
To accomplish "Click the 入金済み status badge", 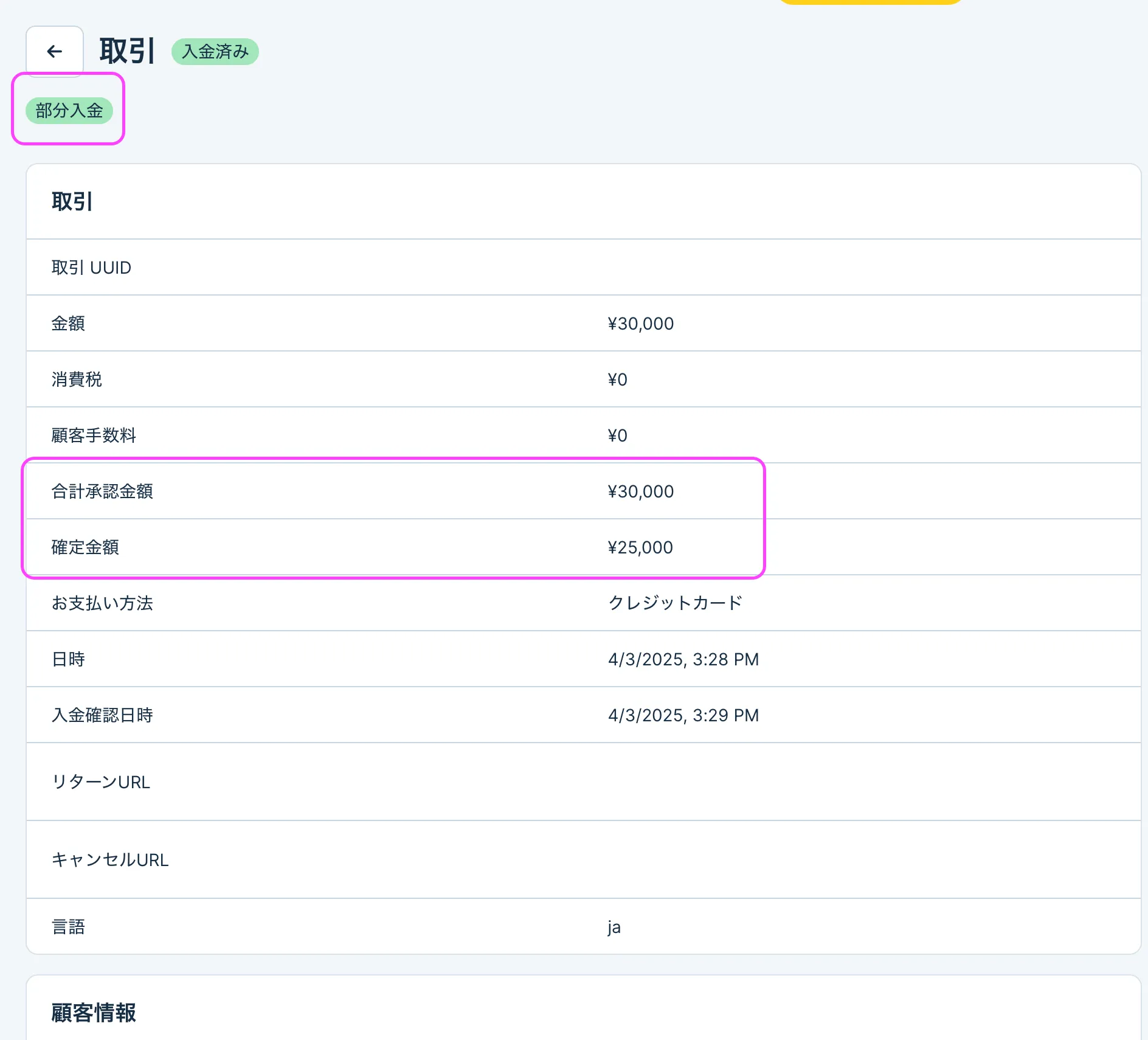I will [x=215, y=52].
